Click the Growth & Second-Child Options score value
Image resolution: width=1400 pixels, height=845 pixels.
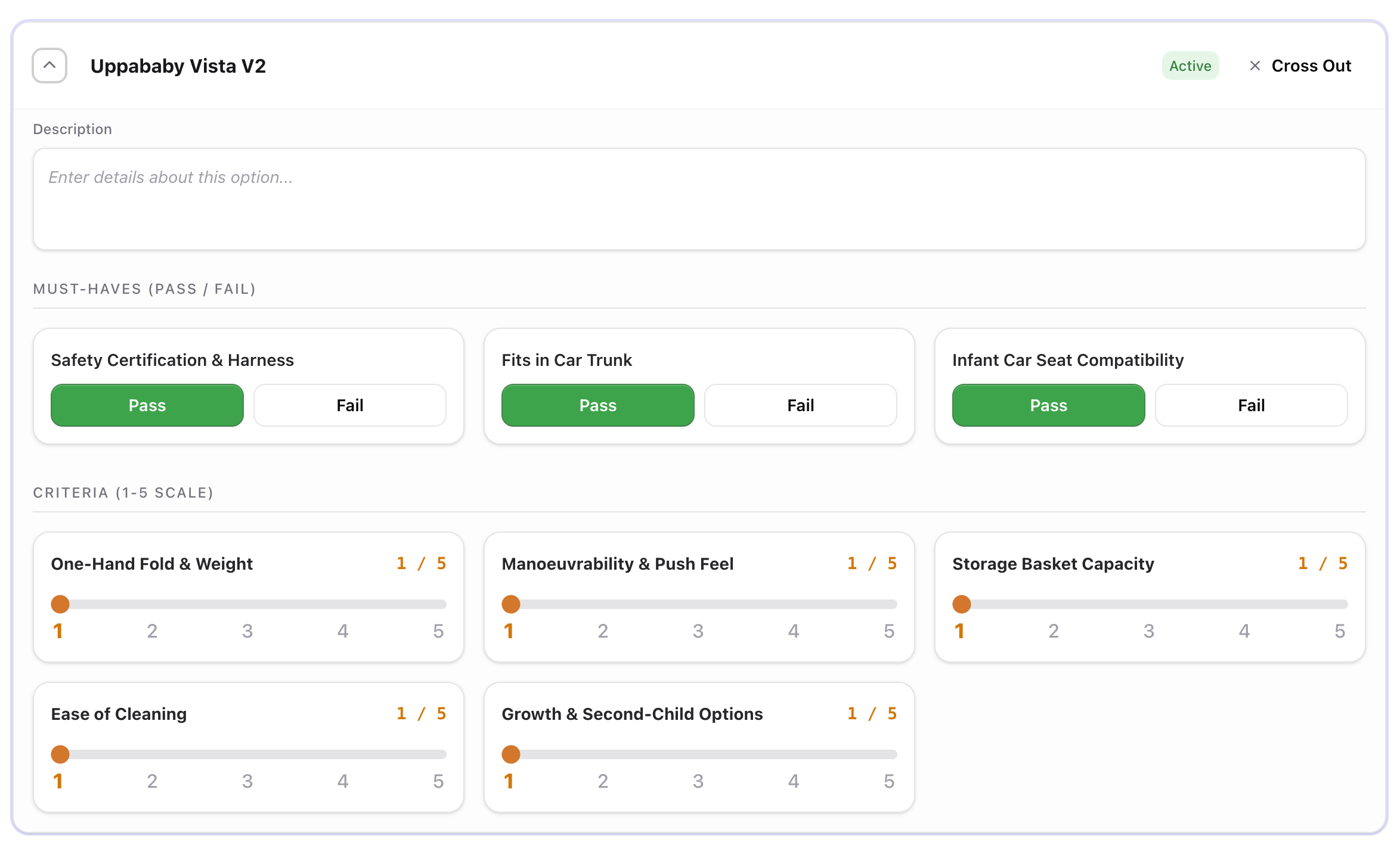point(872,713)
